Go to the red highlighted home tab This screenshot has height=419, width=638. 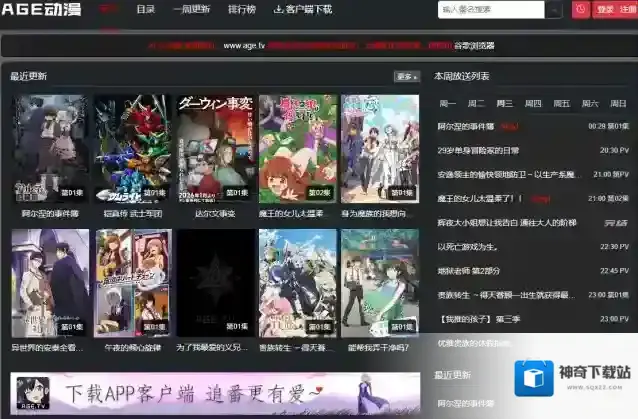[x=109, y=9]
